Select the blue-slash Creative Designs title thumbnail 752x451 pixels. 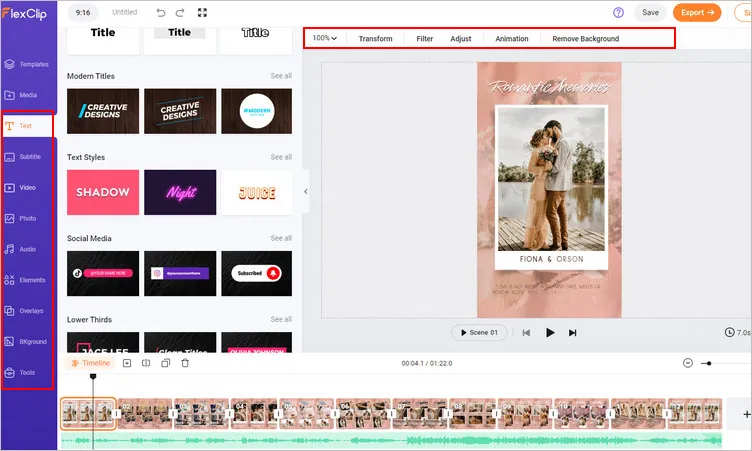pyautogui.click(x=103, y=111)
